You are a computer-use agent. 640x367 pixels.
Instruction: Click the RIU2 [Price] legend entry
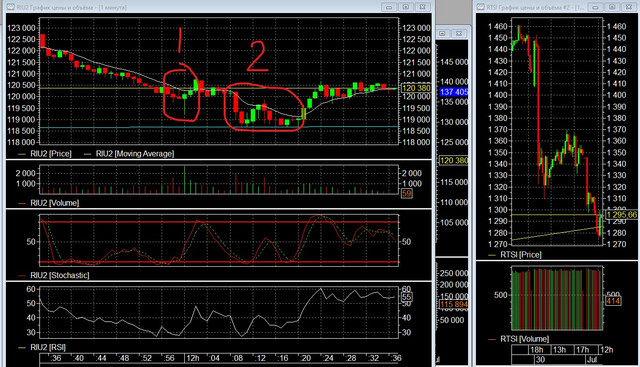(45, 154)
